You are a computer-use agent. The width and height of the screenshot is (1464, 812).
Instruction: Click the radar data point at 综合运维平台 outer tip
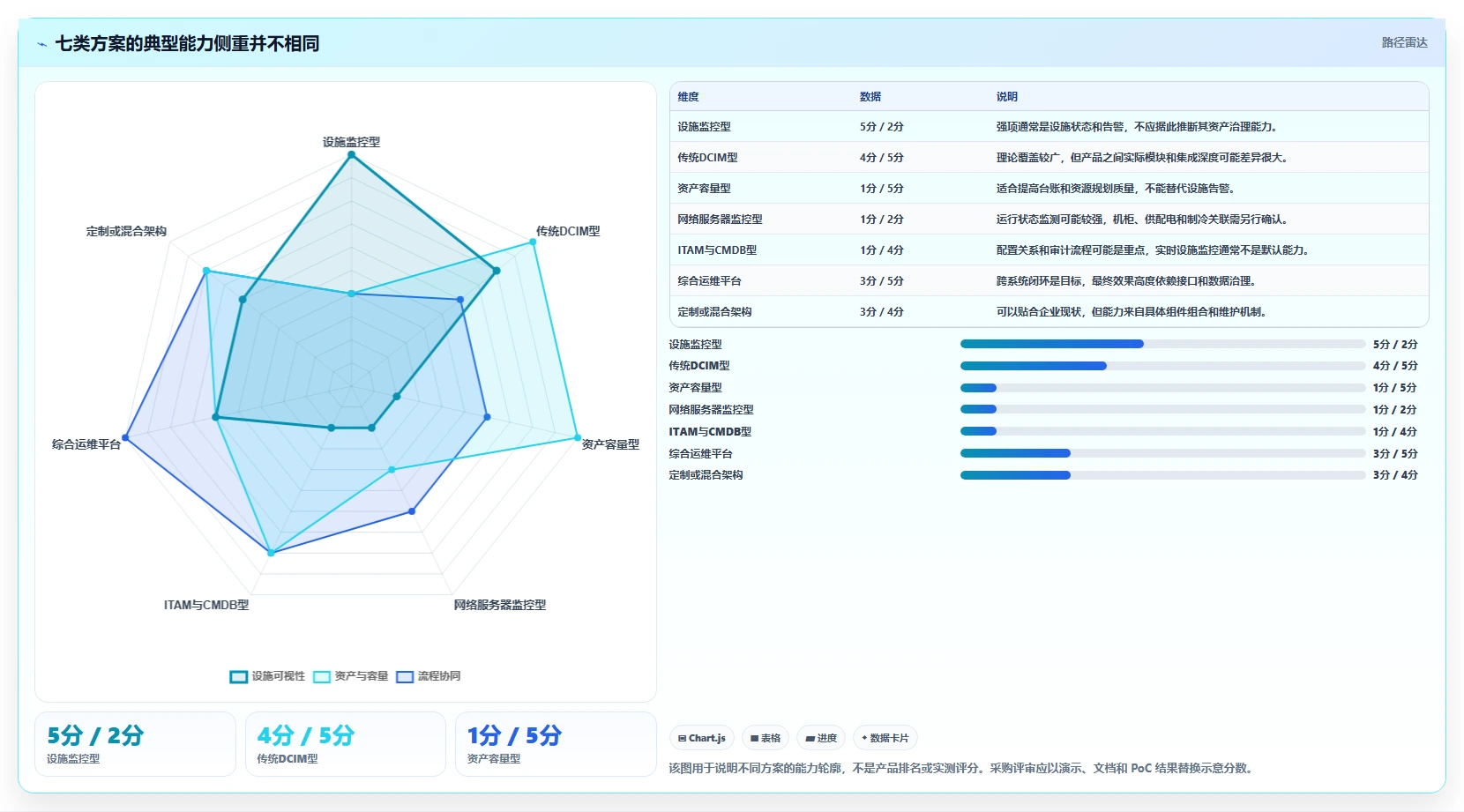tap(125, 437)
